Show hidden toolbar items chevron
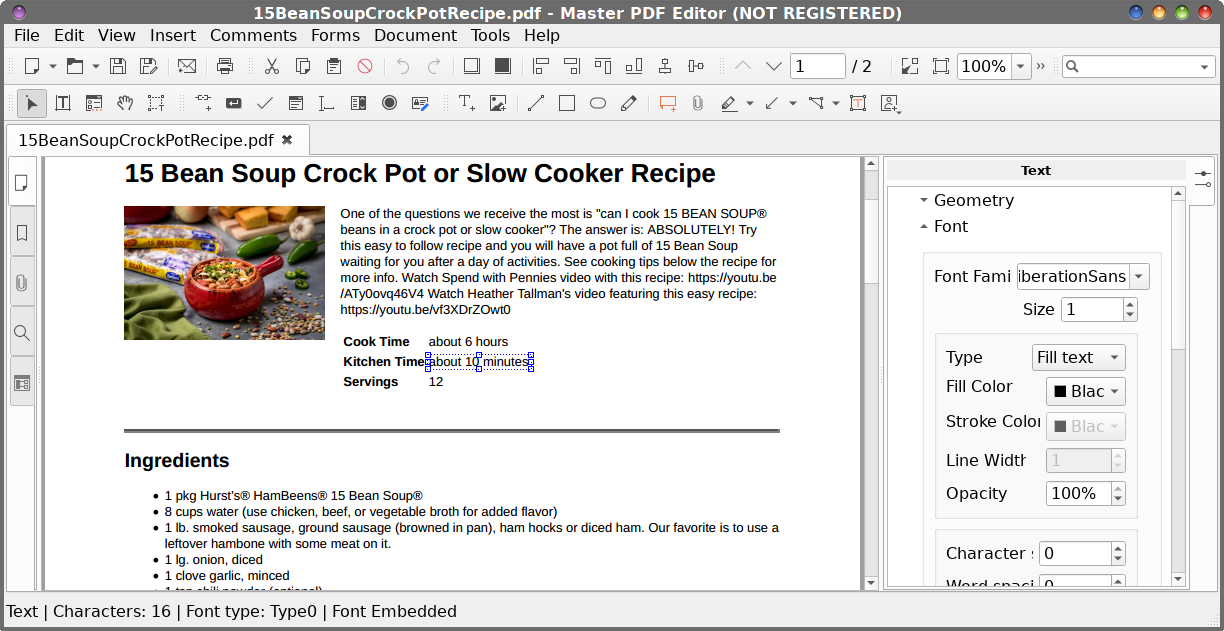This screenshot has height=631, width=1224. point(1041,66)
